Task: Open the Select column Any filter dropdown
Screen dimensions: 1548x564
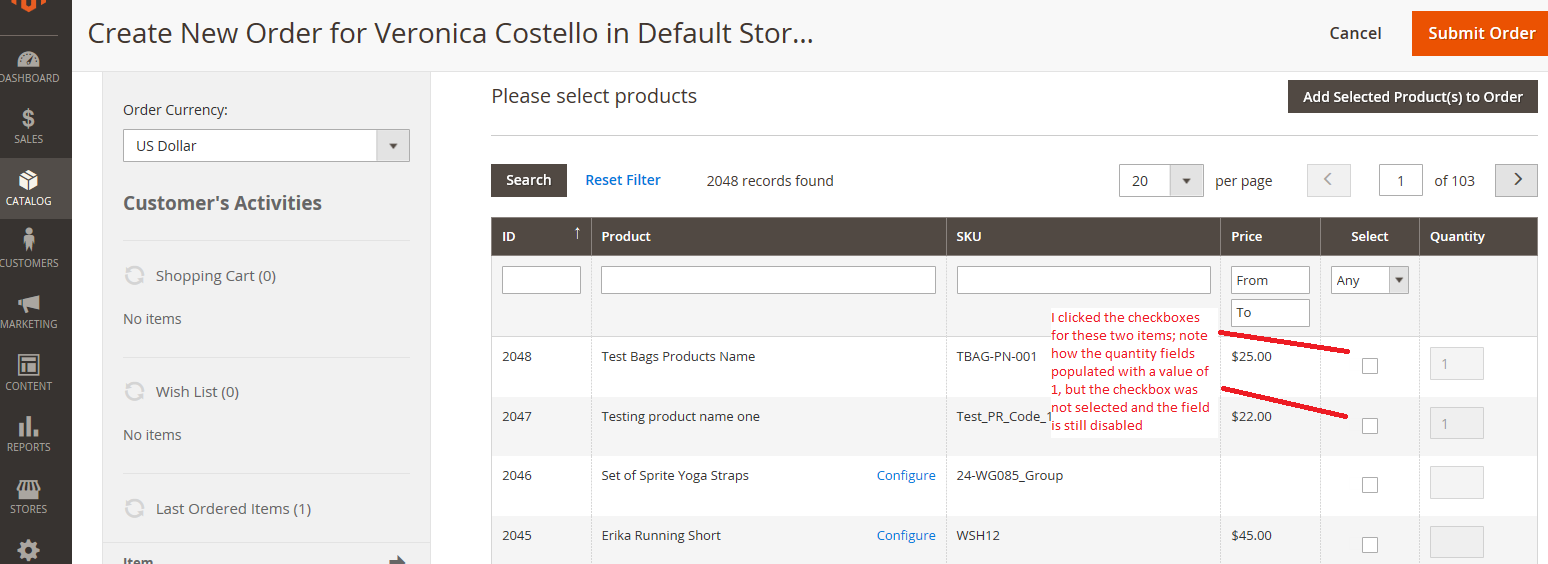Action: [1370, 280]
